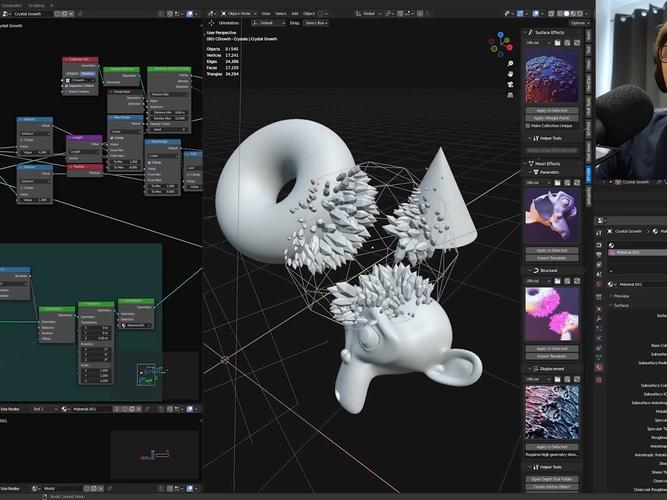The height and width of the screenshot is (500, 667).
Task: Select the Surface Effects crater sphere thumbnail
Action: tap(552, 76)
